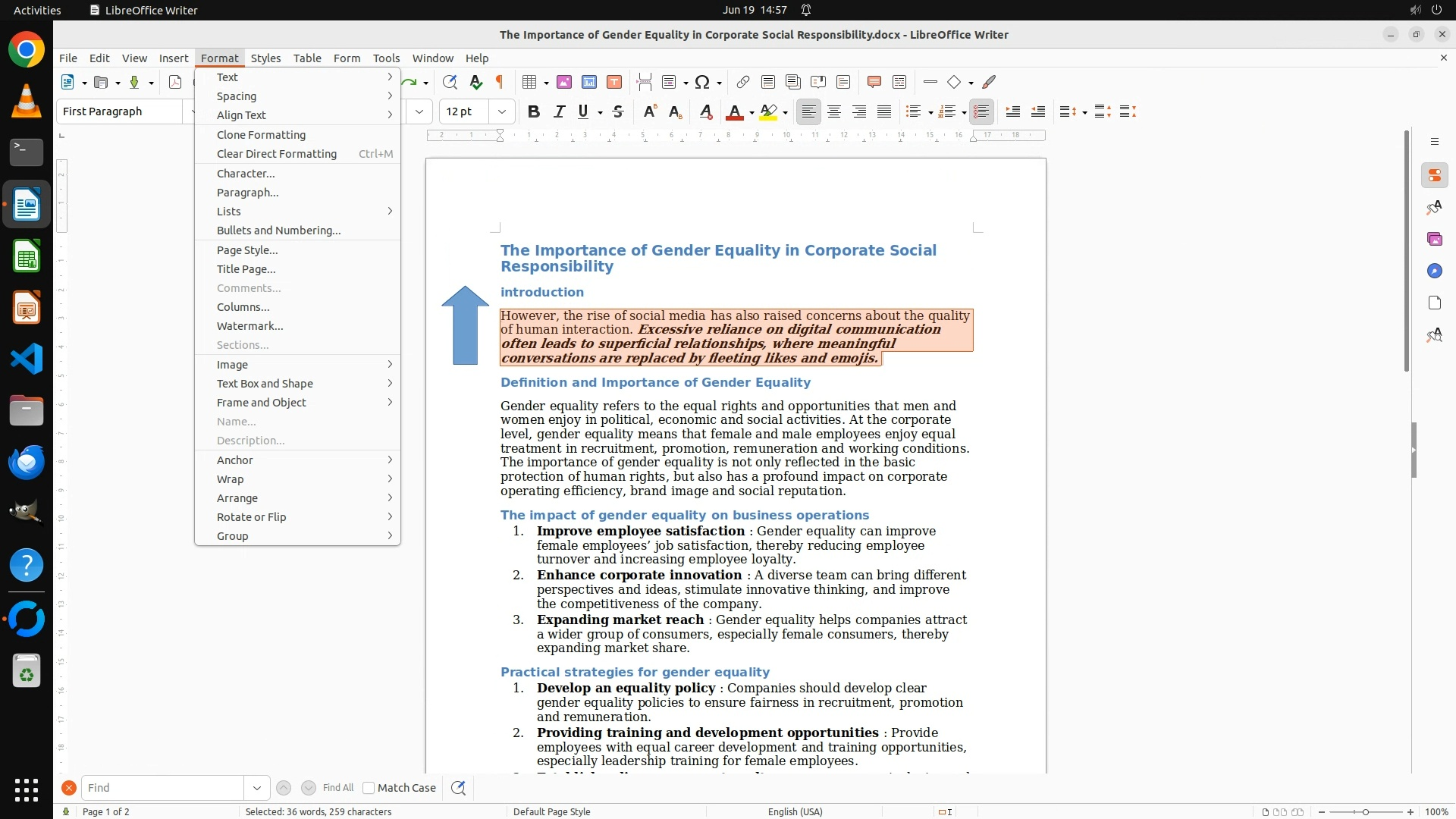Click the Find text input field
The height and width of the screenshot is (819, 1456).
point(162,788)
